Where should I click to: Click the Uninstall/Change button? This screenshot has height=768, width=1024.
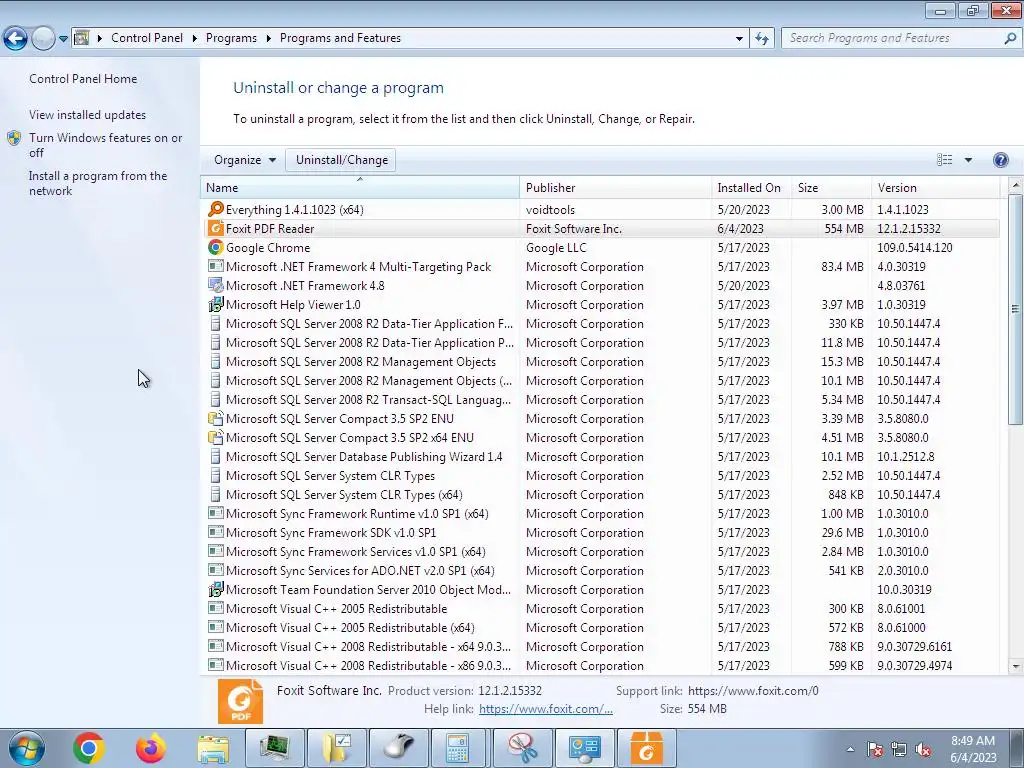(x=341, y=160)
